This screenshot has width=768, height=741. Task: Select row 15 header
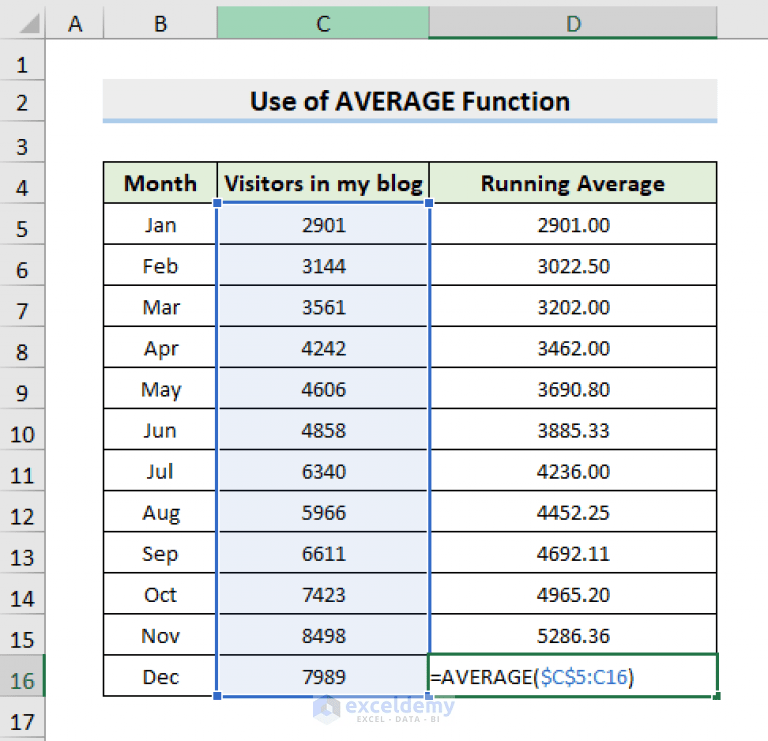(22, 635)
